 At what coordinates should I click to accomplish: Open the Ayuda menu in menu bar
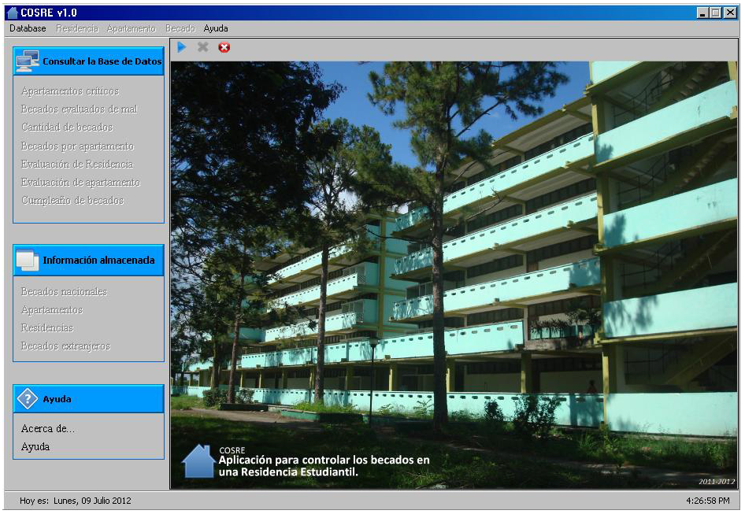pyautogui.click(x=216, y=29)
